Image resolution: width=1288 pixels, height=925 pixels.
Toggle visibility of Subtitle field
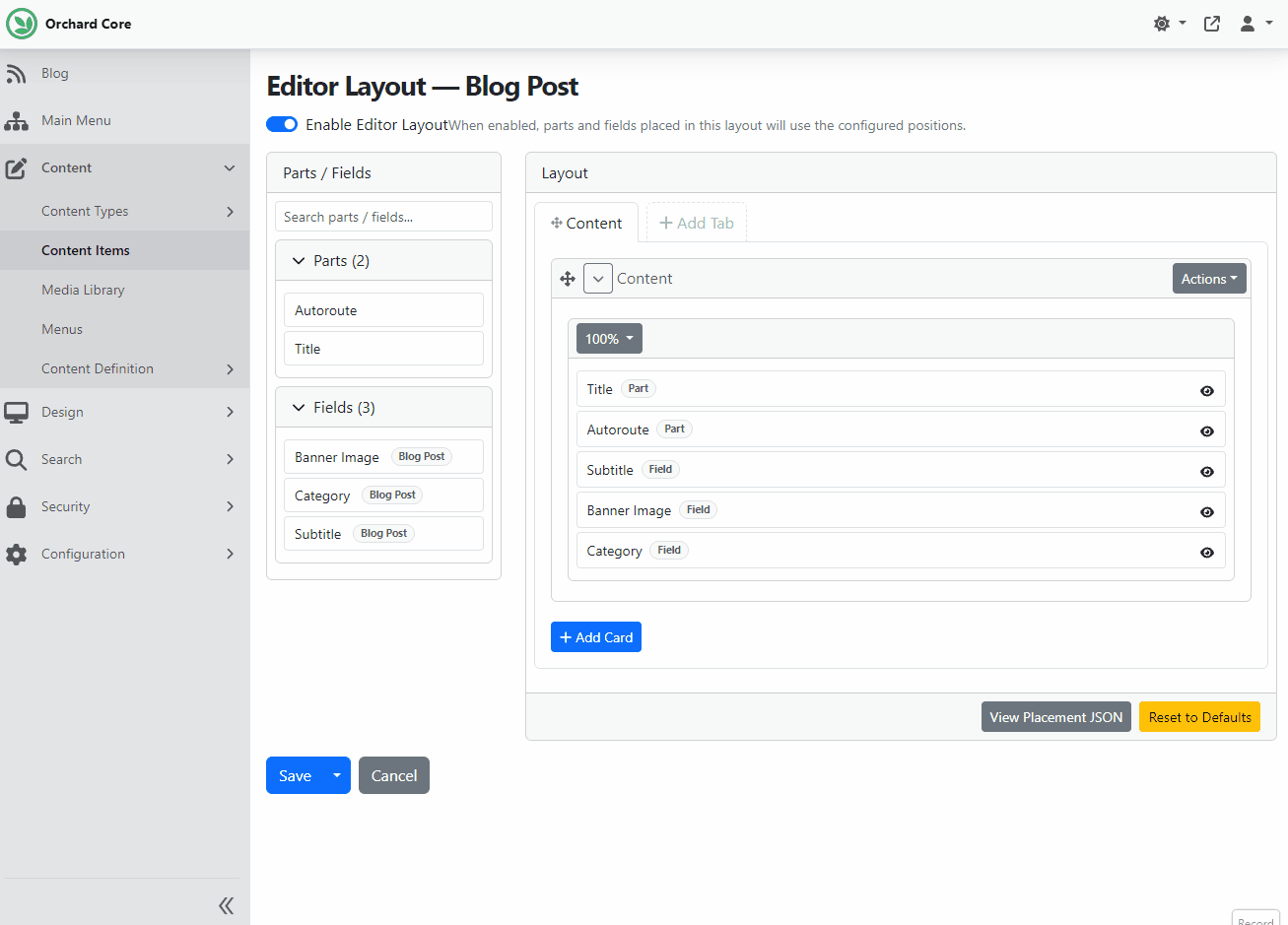[1207, 472]
